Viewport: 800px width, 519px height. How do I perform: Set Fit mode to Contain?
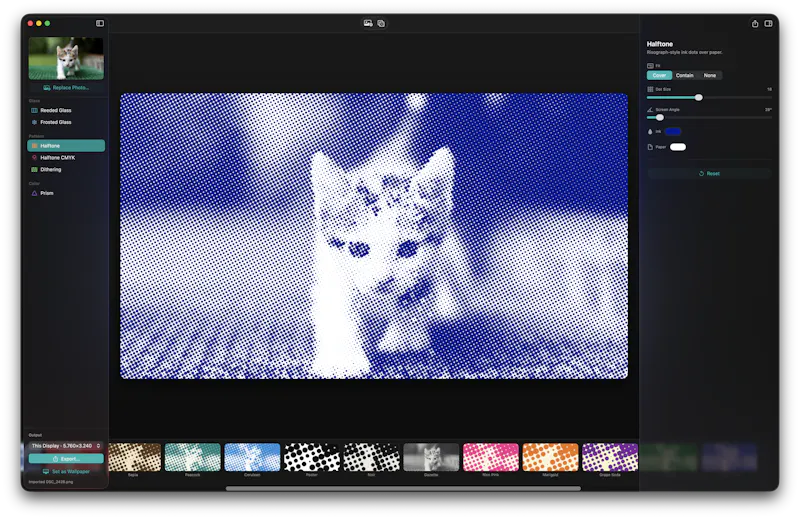pos(684,76)
